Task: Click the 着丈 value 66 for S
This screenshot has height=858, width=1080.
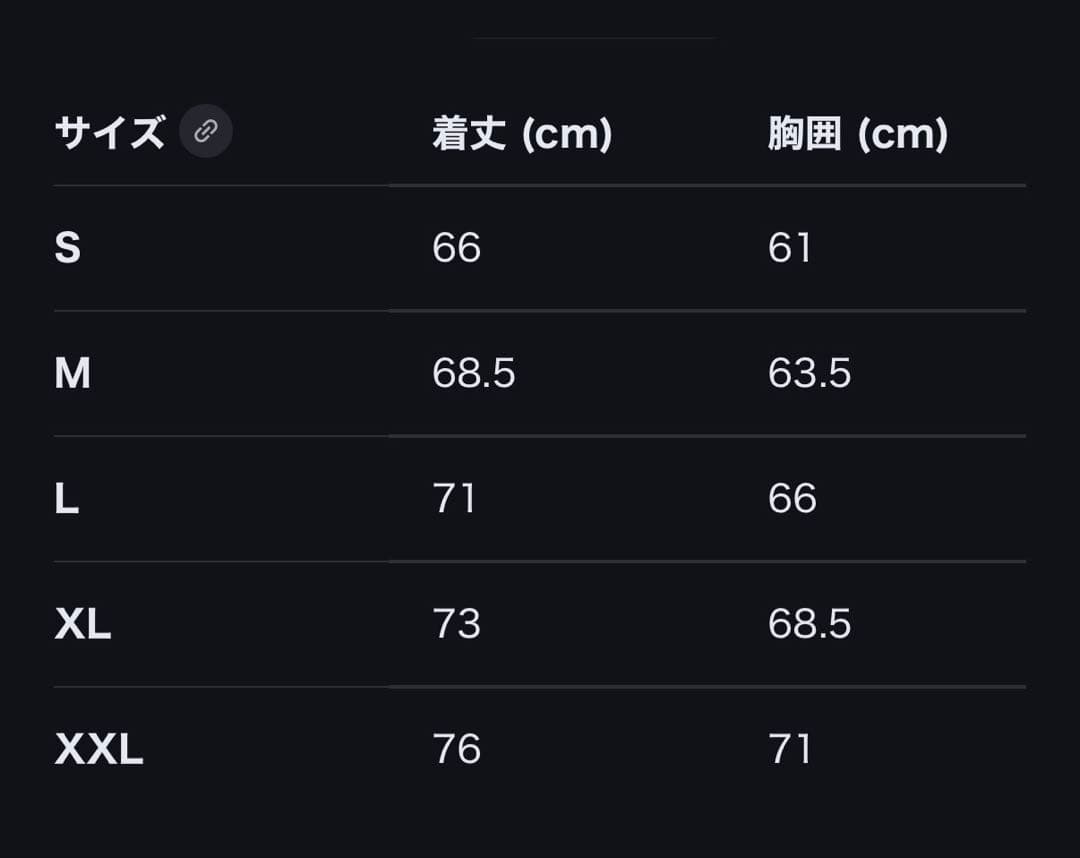Action: tap(456, 248)
